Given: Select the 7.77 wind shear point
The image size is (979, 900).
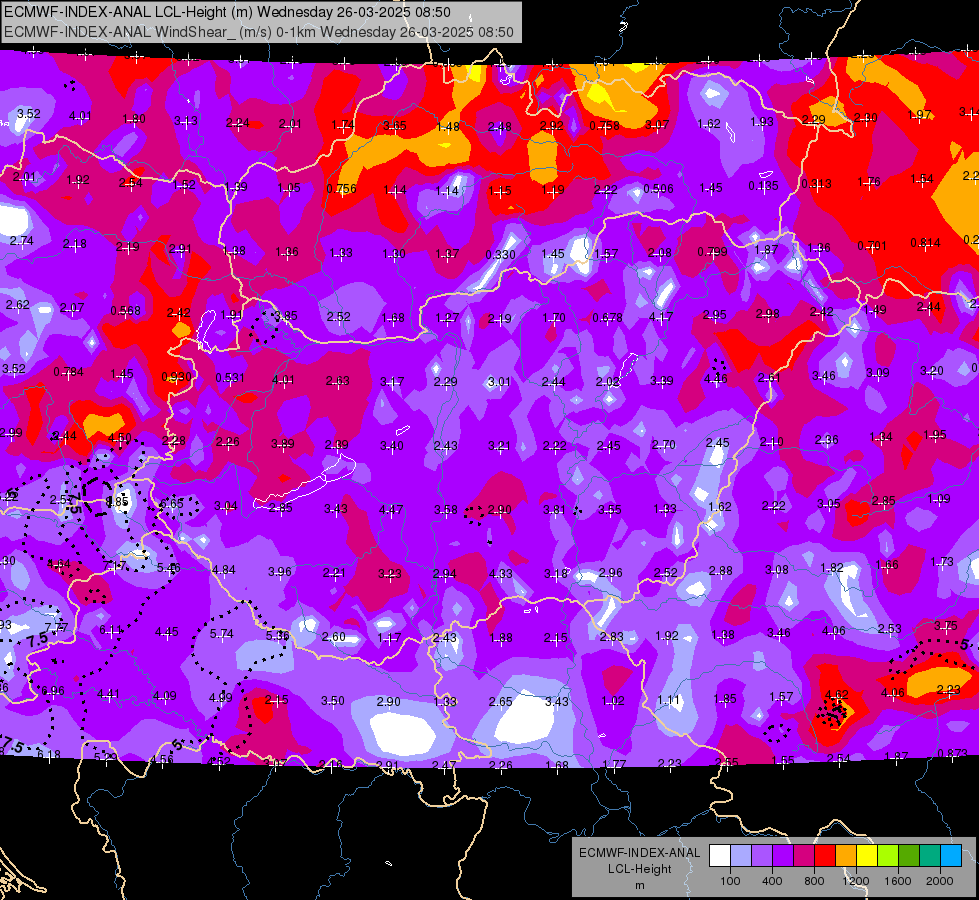Looking at the screenshot, I should point(56,627).
